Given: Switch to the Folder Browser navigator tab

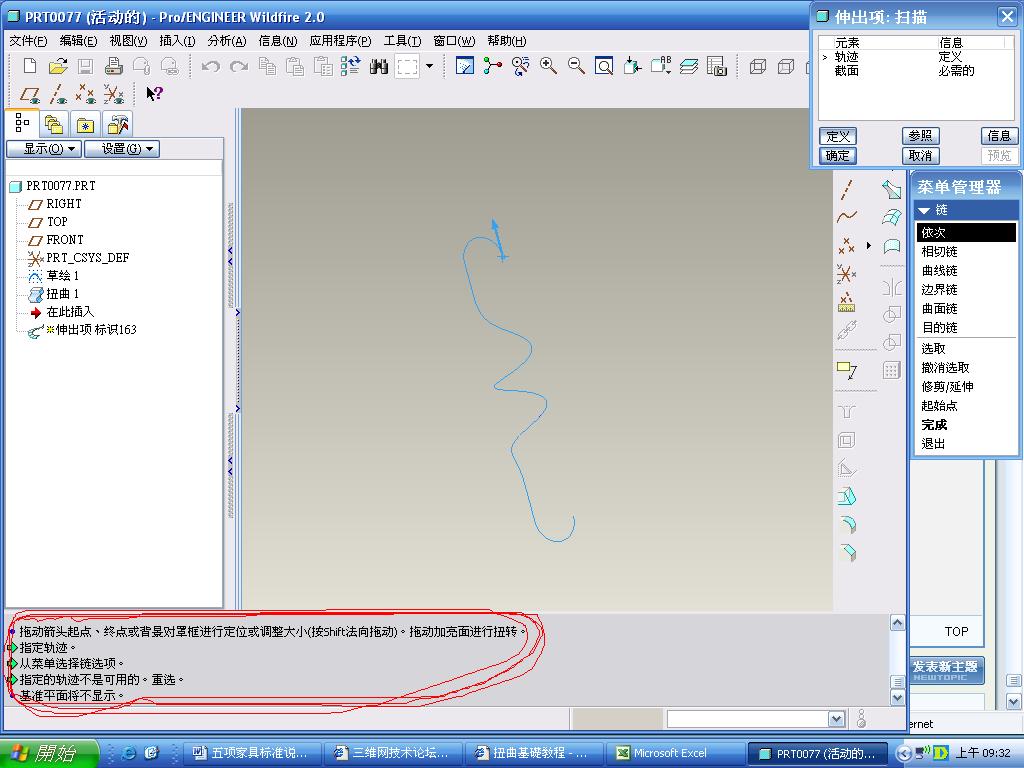Looking at the screenshot, I should click(54, 124).
